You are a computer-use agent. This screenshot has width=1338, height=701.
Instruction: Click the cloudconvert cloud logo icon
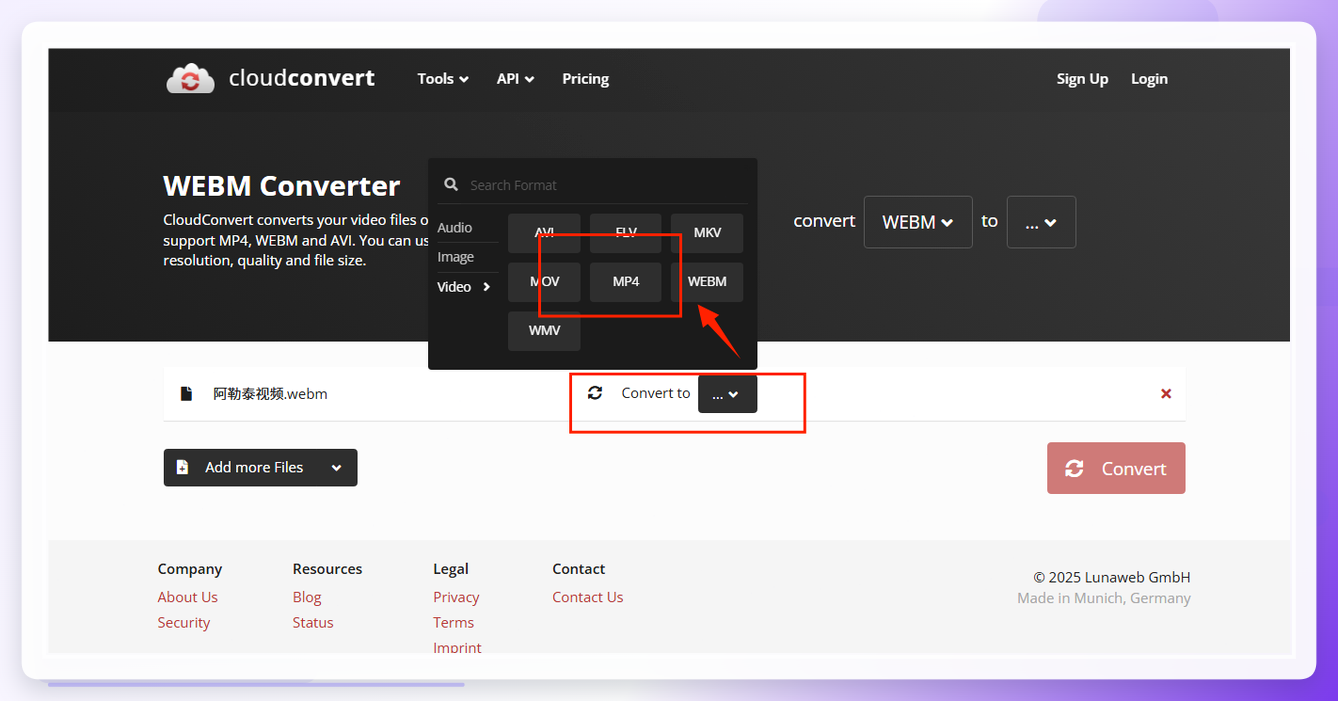pos(190,78)
